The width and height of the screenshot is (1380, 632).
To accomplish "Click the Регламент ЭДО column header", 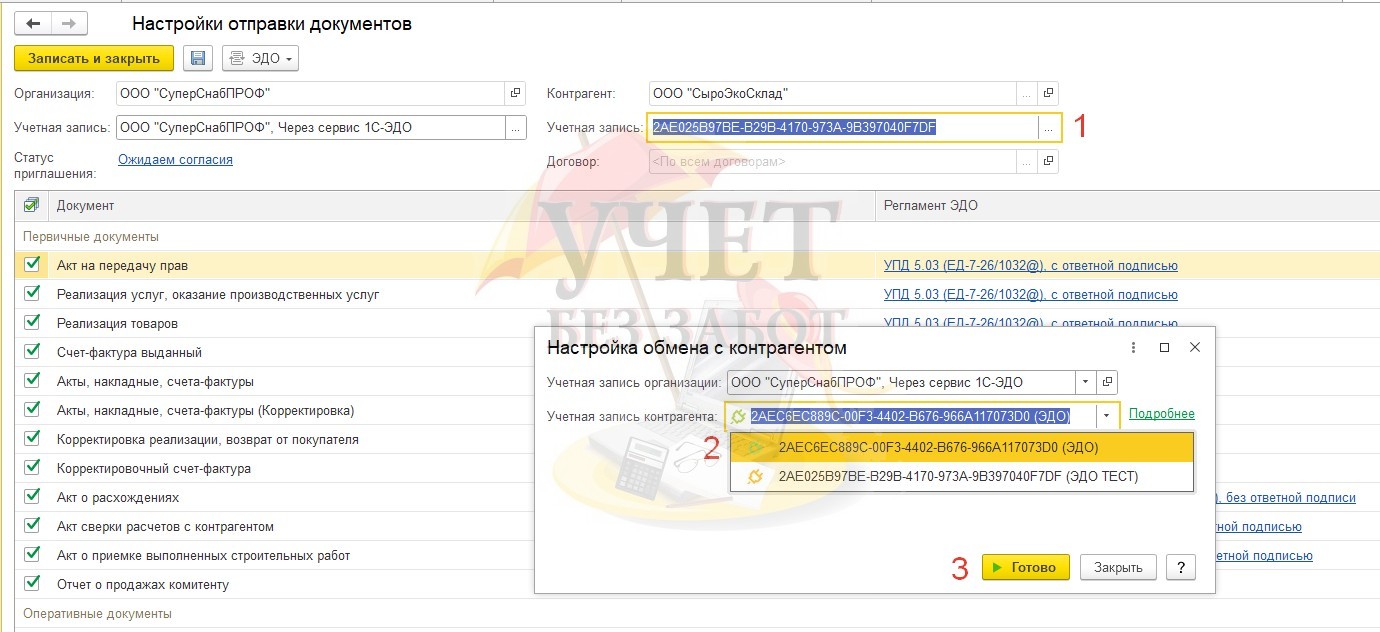I will pyautogui.click(x=1127, y=205).
